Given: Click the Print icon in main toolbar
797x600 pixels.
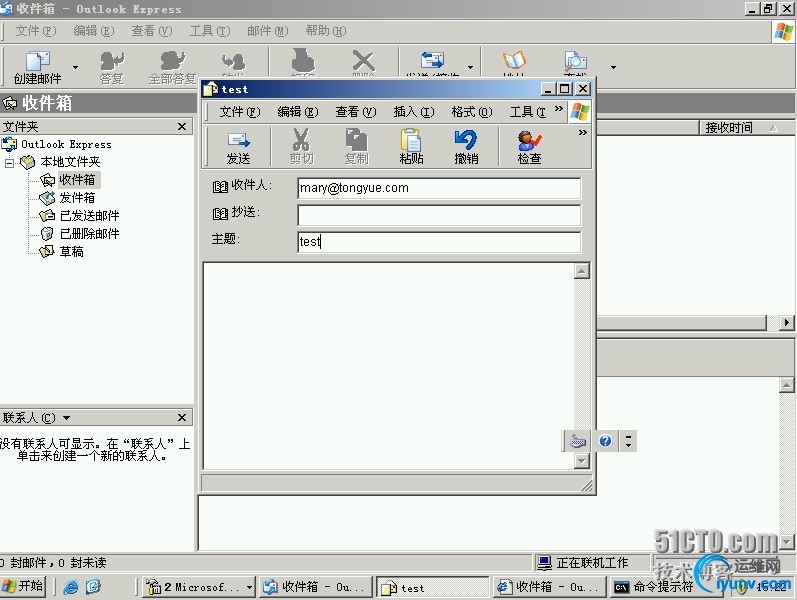Looking at the screenshot, I should (x=302, y=61).
